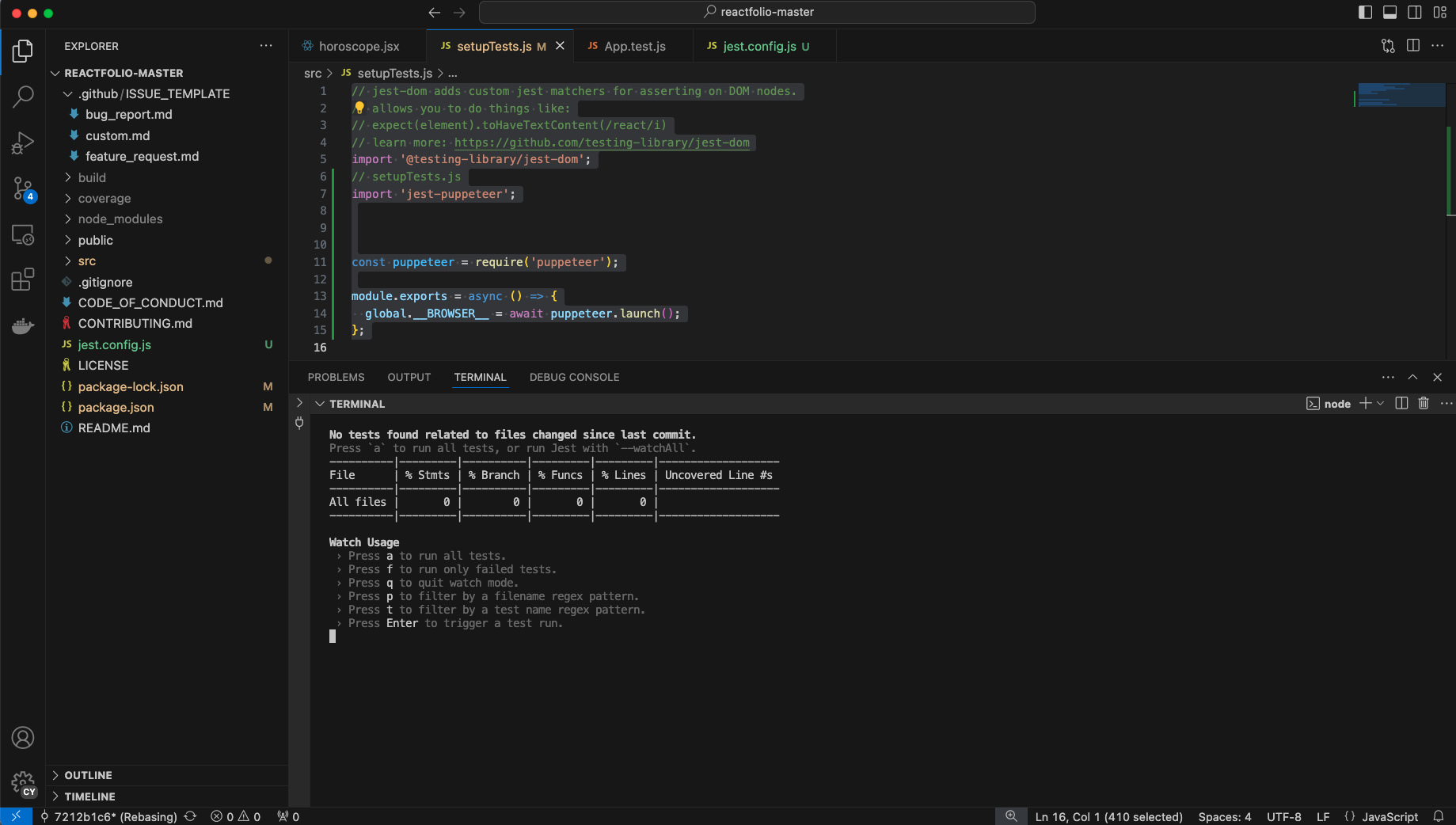Switch to horoscope.jsx tab
1456x825 pixels.
click(358, 46)
